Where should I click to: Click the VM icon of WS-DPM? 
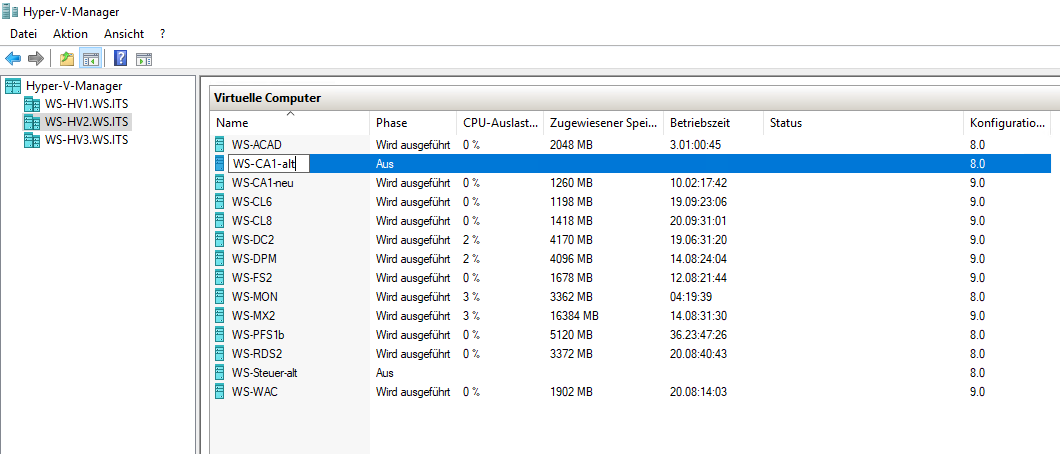point(219,258)
